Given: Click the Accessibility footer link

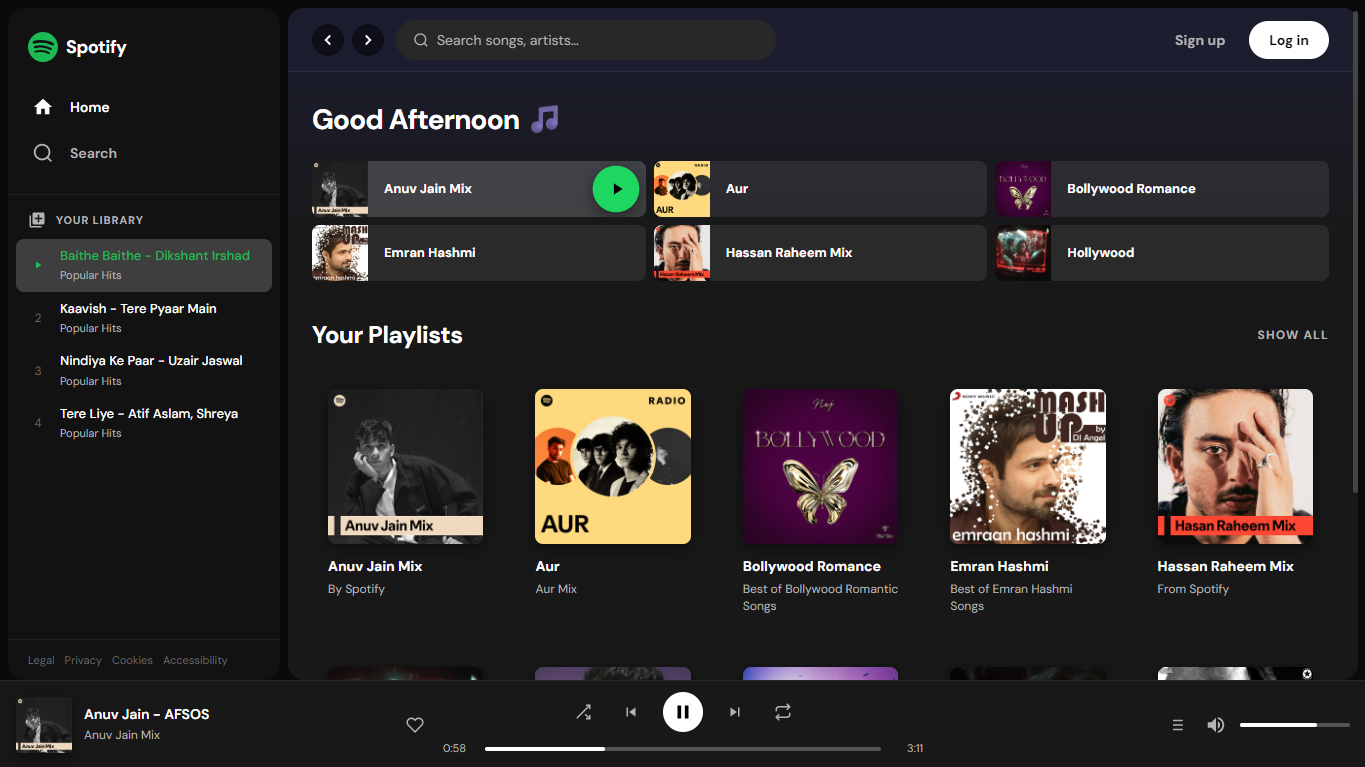Looking at the screenshot, I should [195, 660].
